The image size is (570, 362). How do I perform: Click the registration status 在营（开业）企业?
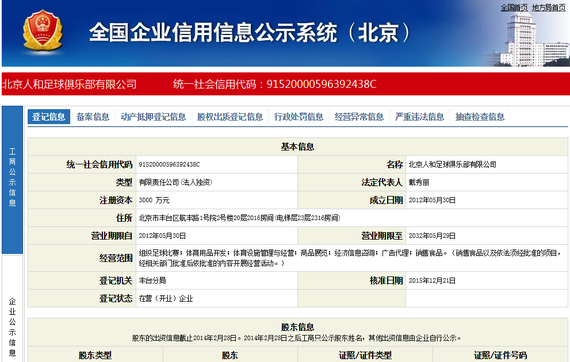point(166,298)
